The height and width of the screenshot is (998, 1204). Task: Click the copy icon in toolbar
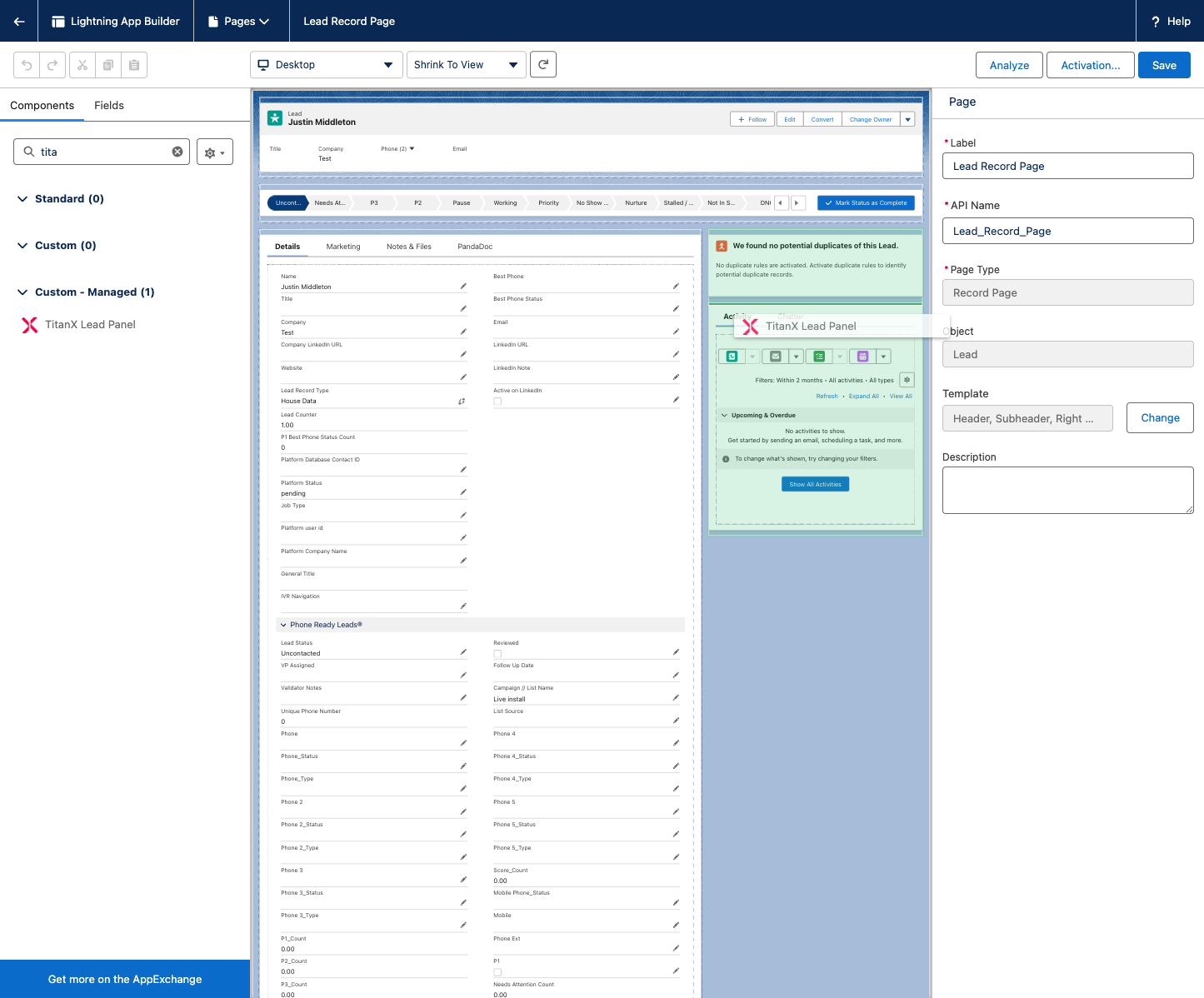point(108,65)
